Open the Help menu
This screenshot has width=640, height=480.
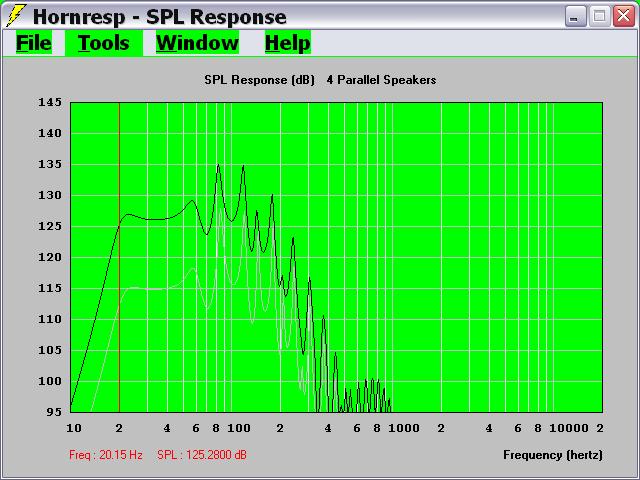tap(288, 43)
